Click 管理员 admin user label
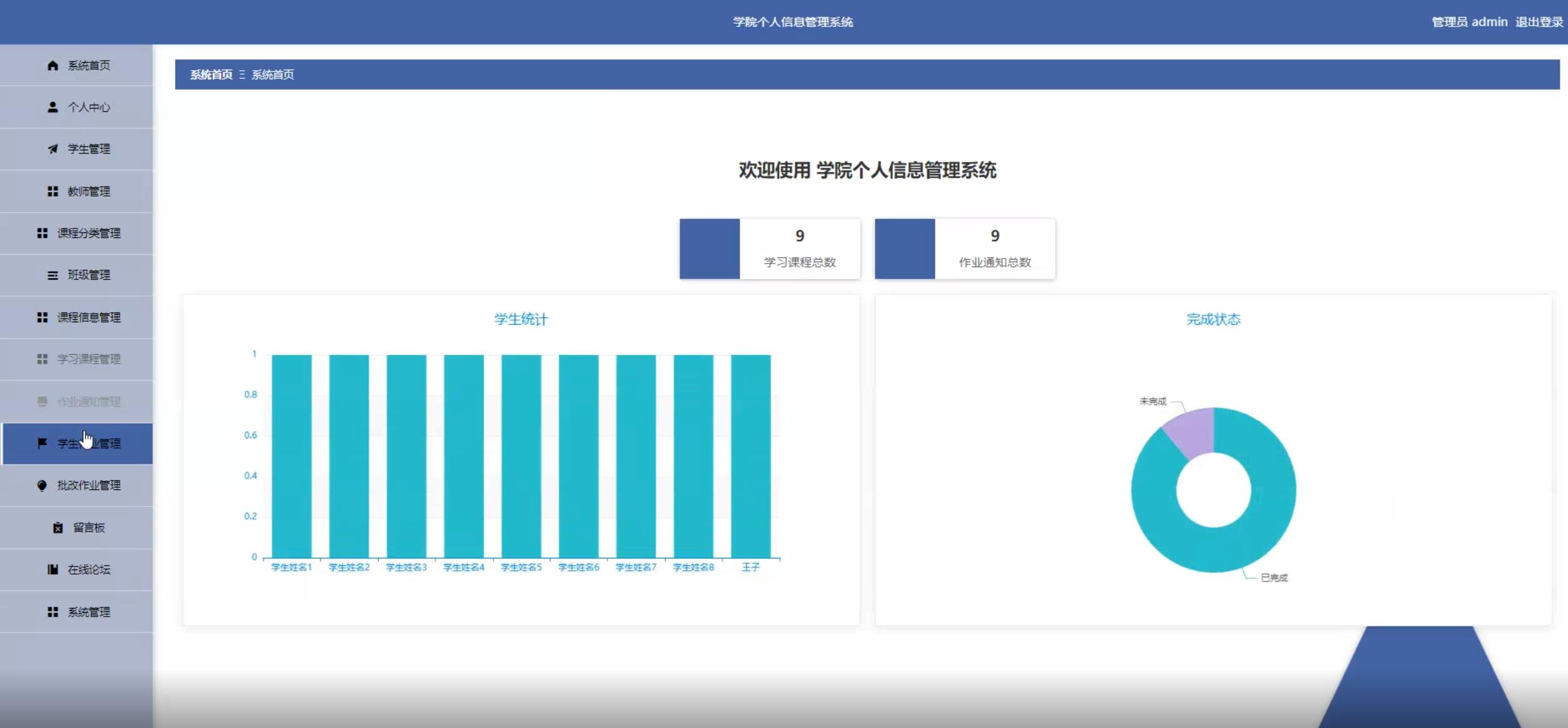The width and height of the screenshot is (1568, 728). coord(1470,22)
